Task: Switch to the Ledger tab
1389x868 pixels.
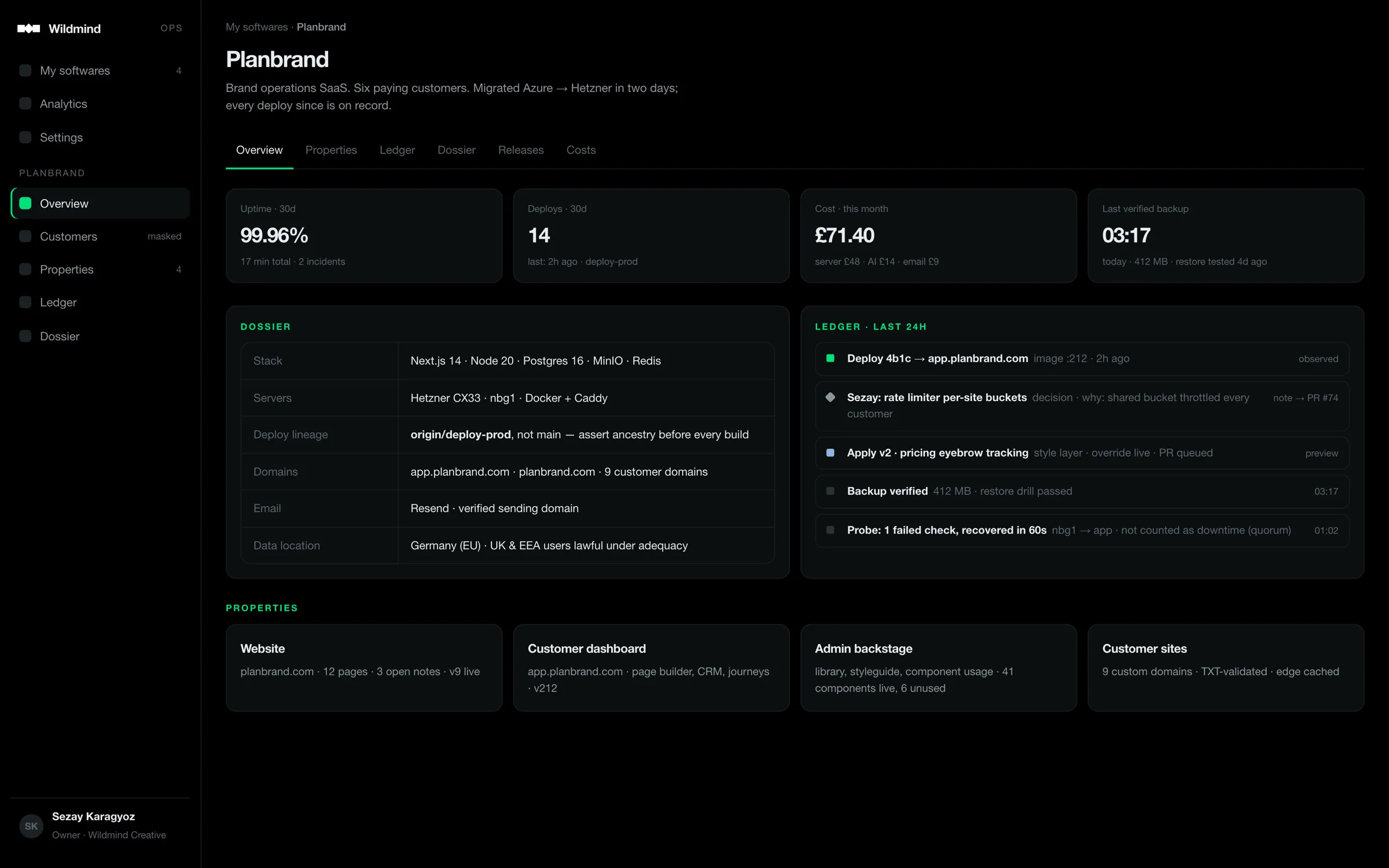Action: [x=397, y=150]
